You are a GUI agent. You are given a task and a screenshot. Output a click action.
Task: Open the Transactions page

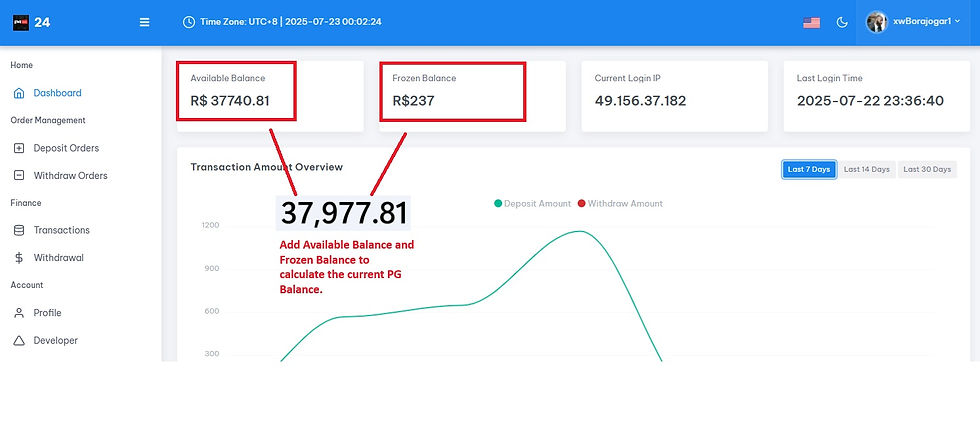click(x=62, y=230)
